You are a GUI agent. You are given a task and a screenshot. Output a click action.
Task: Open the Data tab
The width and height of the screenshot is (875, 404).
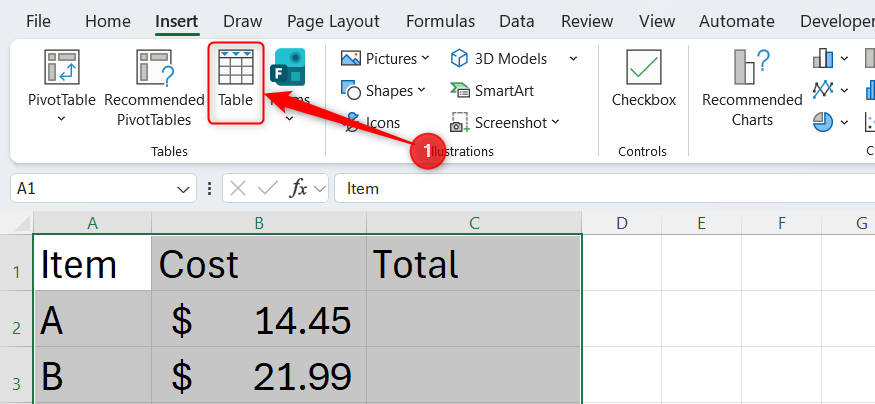click(516, 21)
